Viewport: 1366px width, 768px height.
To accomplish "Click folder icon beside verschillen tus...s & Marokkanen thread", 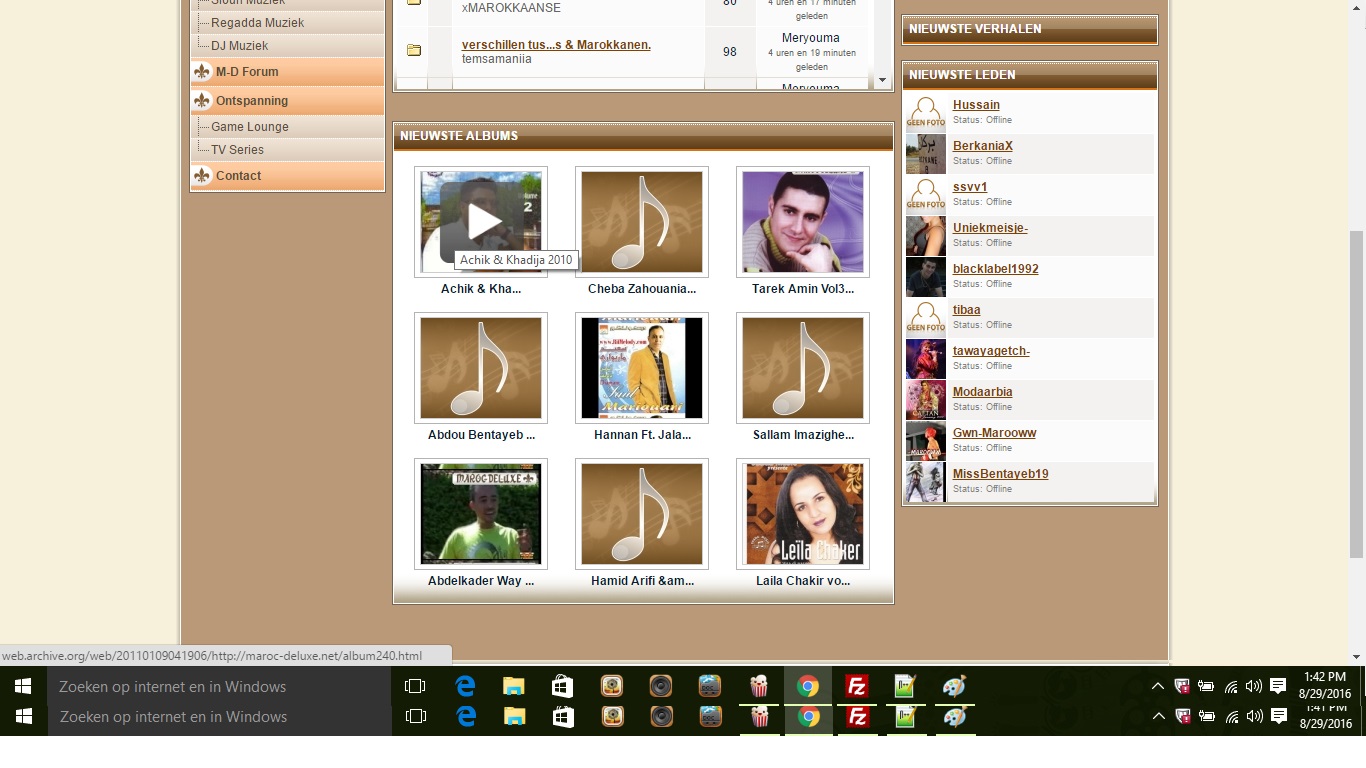I will point(414,51).
